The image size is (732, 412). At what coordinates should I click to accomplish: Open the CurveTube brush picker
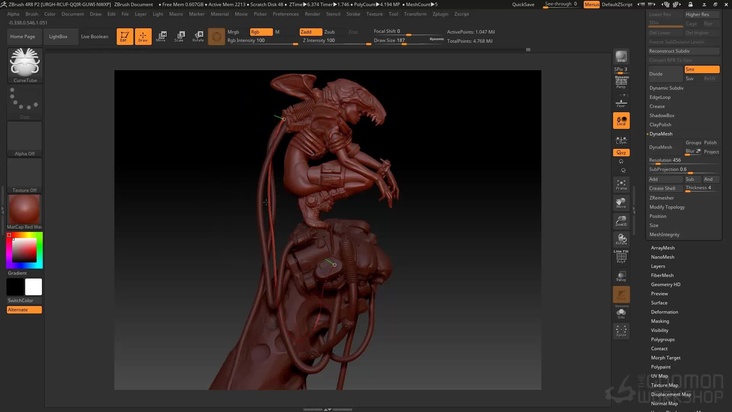point(25,65)
